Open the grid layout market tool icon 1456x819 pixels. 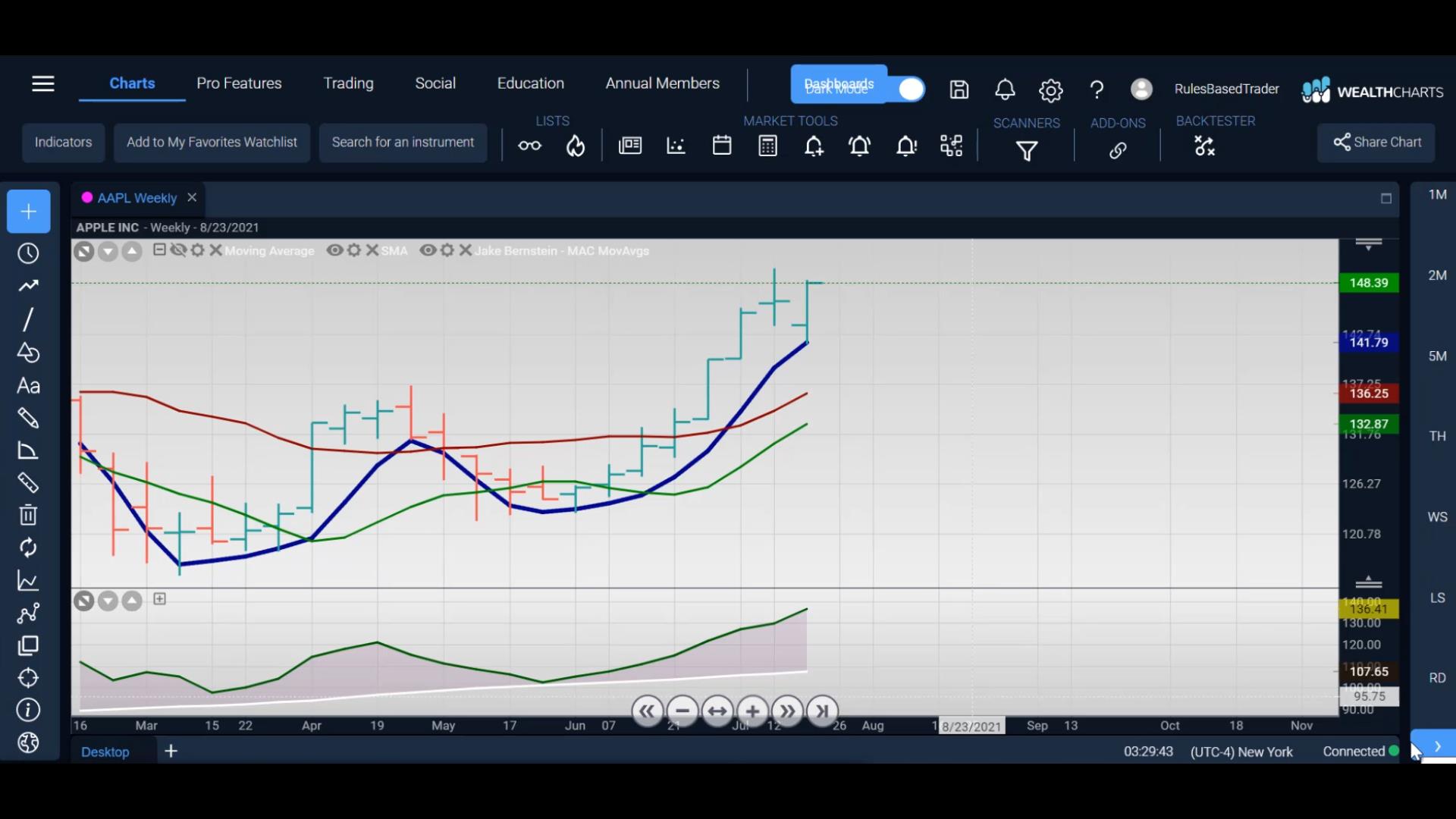tap(951, 146)
